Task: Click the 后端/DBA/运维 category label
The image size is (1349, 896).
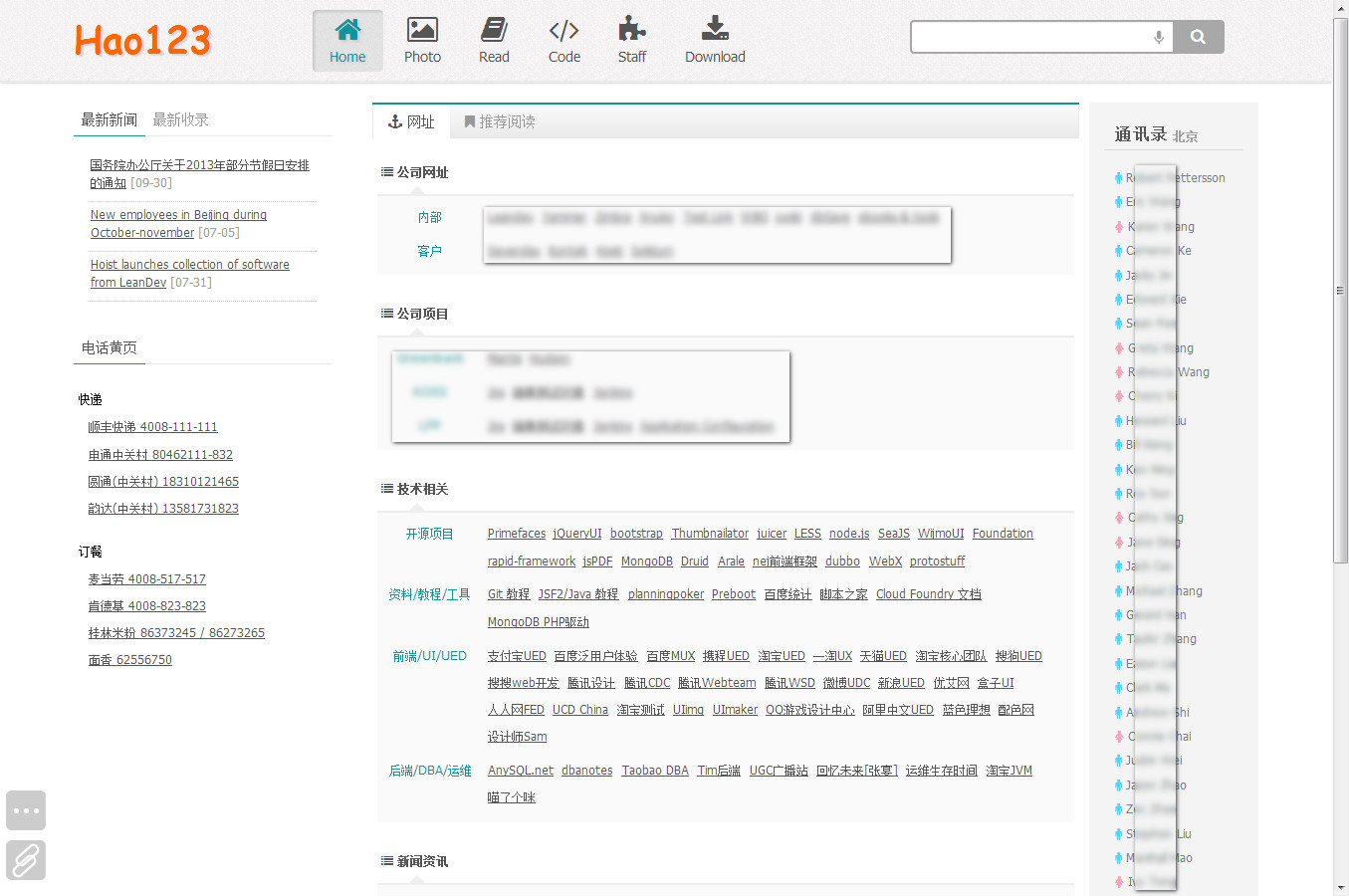Action: pos(429,771)
